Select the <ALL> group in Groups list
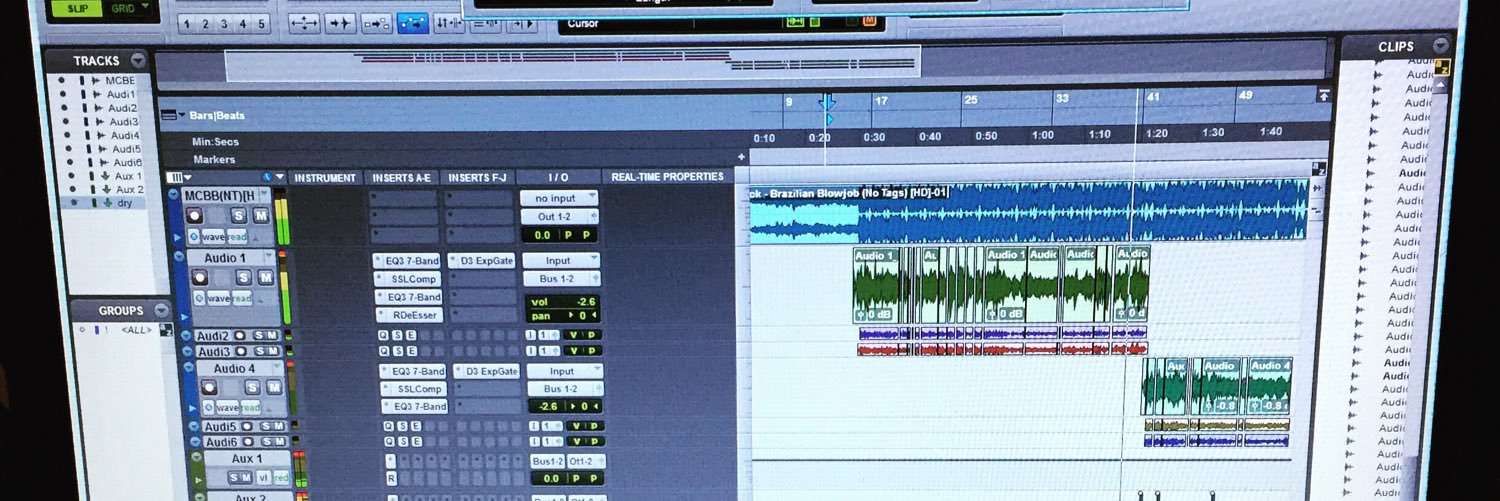The image size is (1500, 501). [135, 331]
